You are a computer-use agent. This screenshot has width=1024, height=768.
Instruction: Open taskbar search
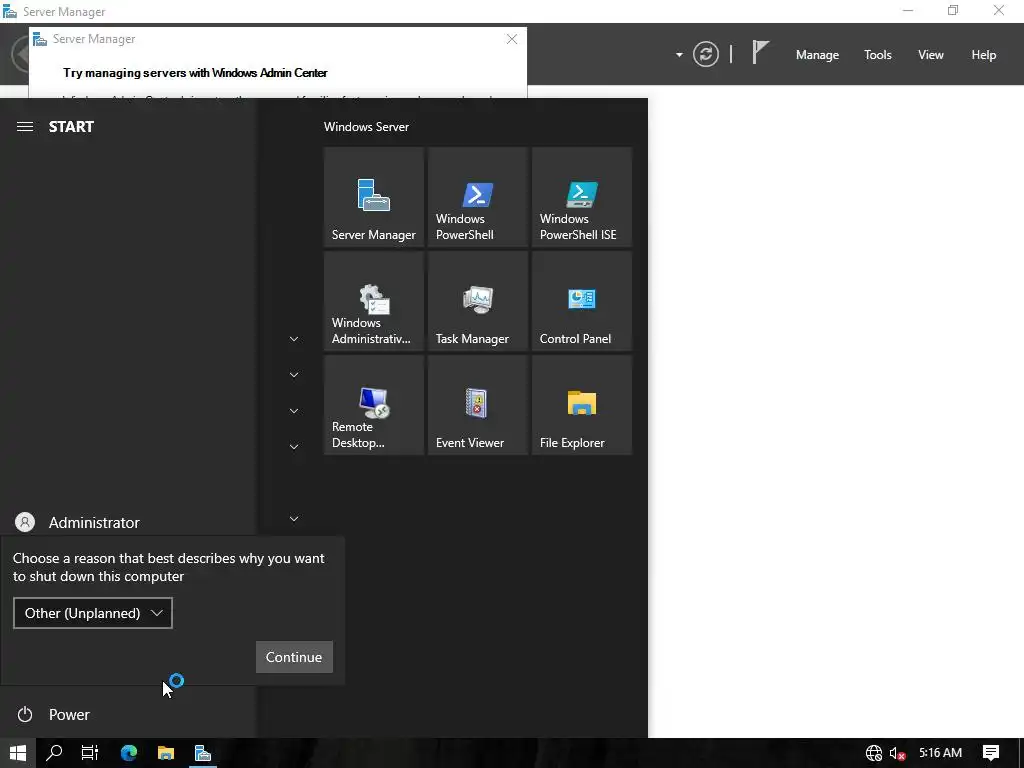[54, 753]
